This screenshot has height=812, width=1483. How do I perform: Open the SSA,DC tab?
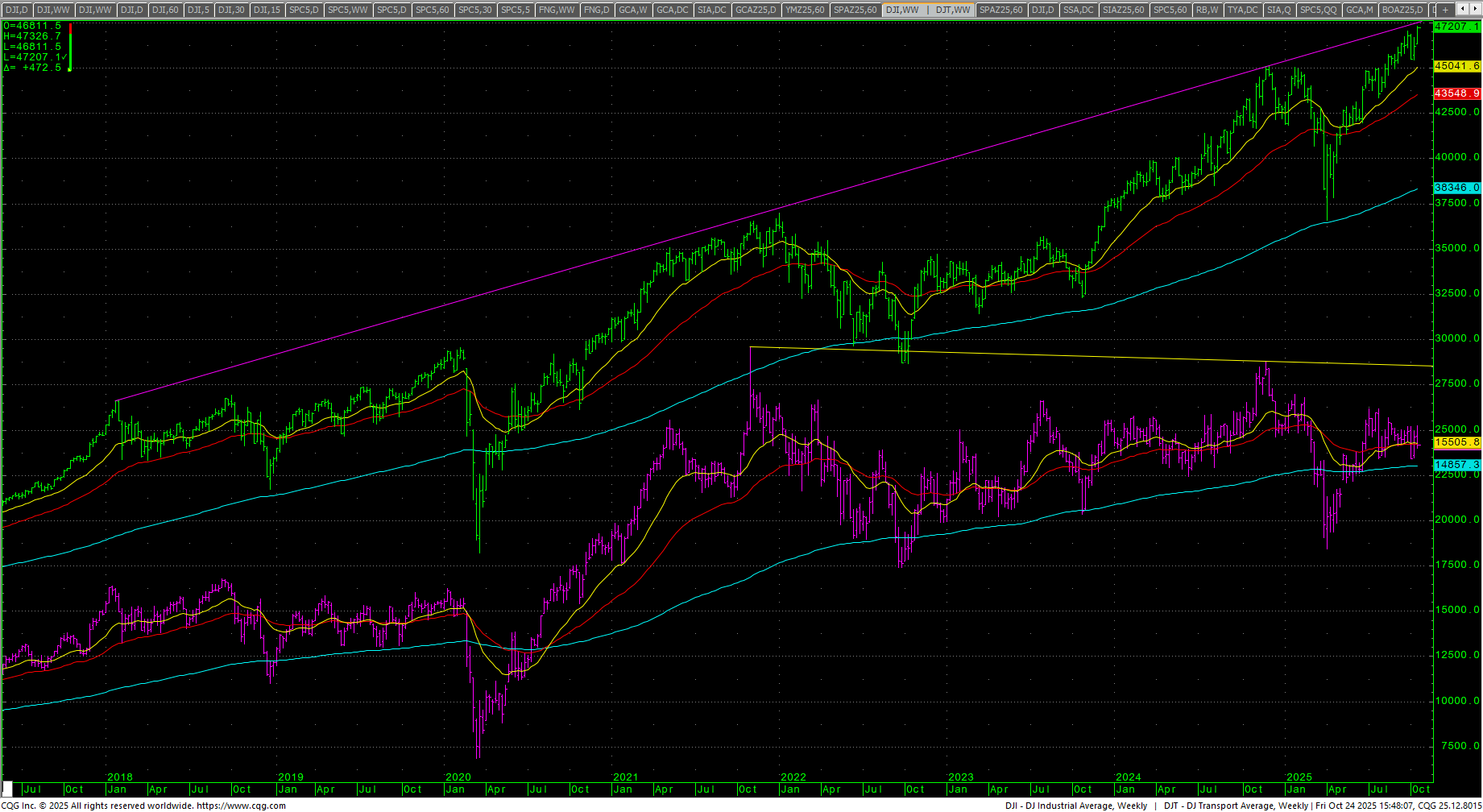coord(1078,10)
